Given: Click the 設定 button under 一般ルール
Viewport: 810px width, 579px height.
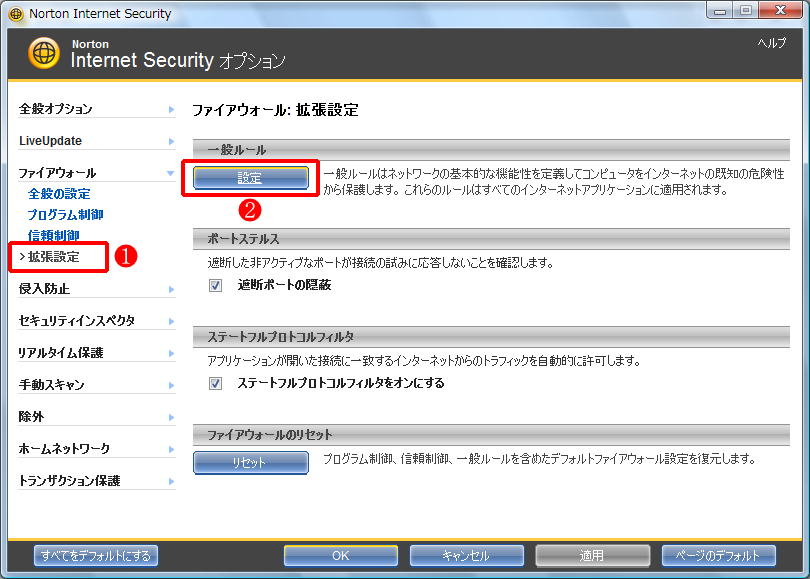Looking at the screenshot, I should tap(250, 178).
